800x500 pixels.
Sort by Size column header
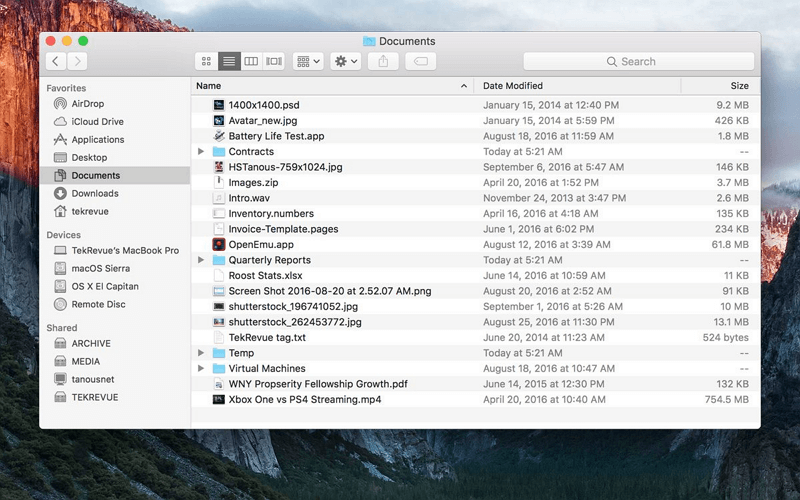tap(738, 86)
